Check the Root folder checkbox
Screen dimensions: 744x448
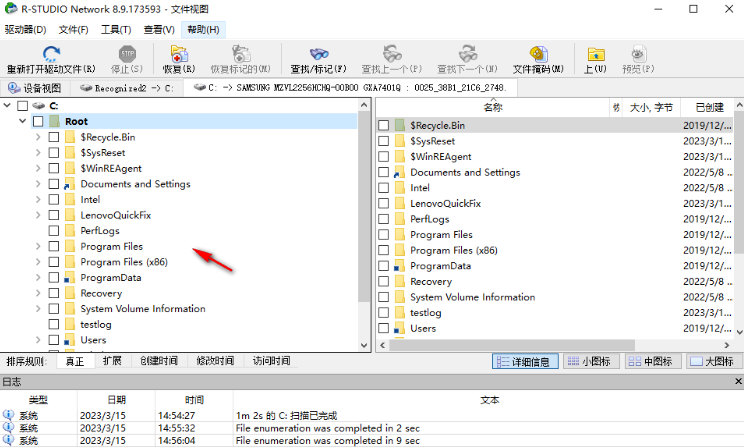[x=38, y=121]
